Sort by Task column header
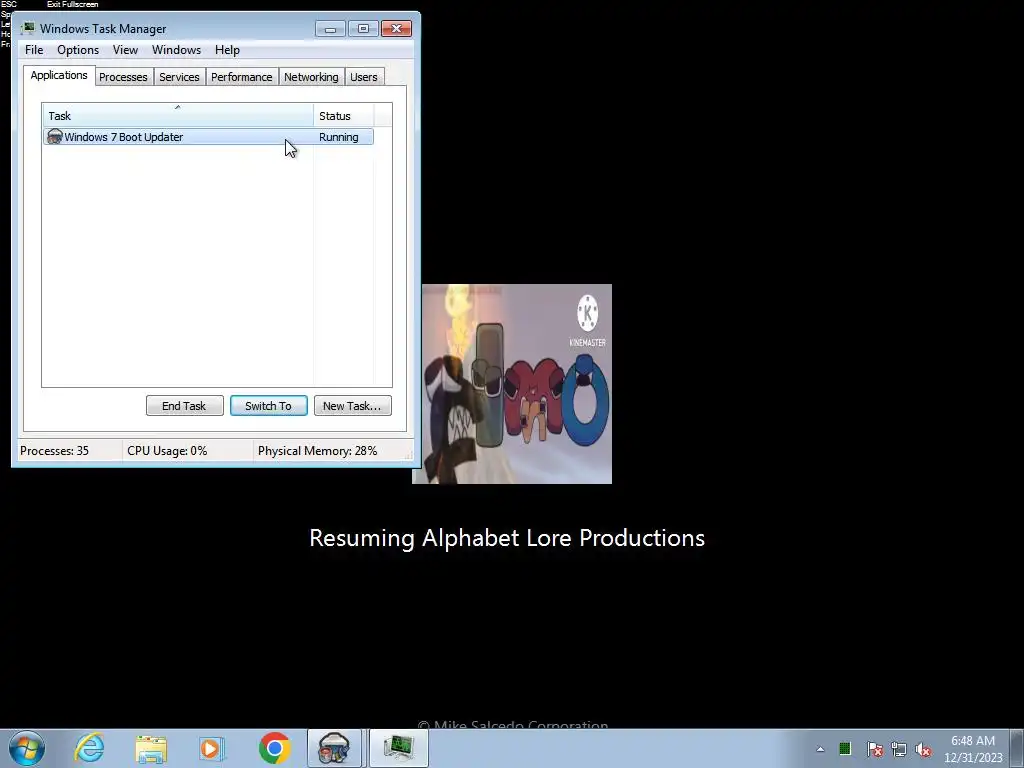This screenshot has width=1024, height=768. pos(178,116)
